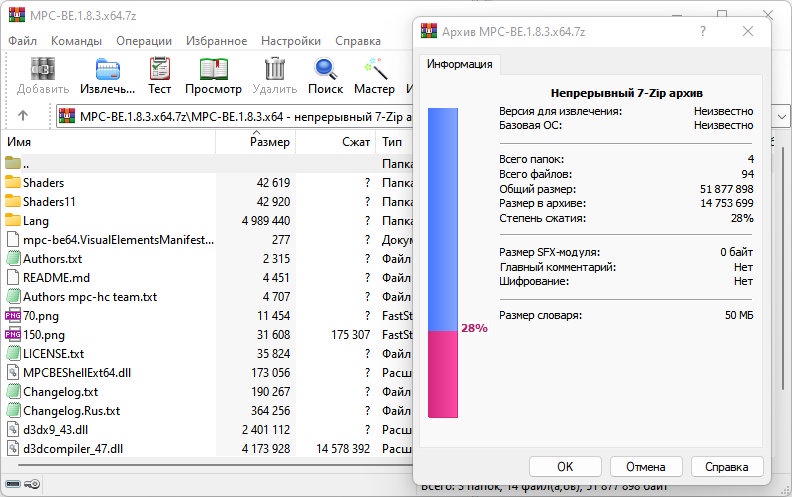Go up one level arrow
Image resolution: width=792 pixels, height=497 pixels.
click(23, 116)
